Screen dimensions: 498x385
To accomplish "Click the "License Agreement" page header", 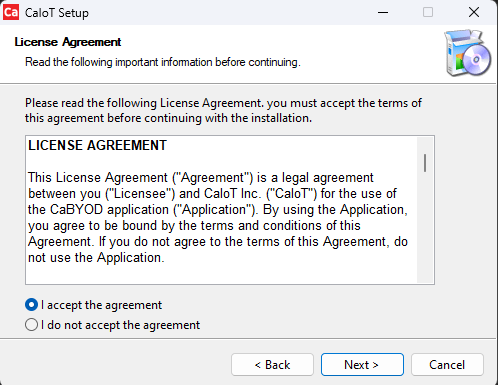I will [68, 42].
